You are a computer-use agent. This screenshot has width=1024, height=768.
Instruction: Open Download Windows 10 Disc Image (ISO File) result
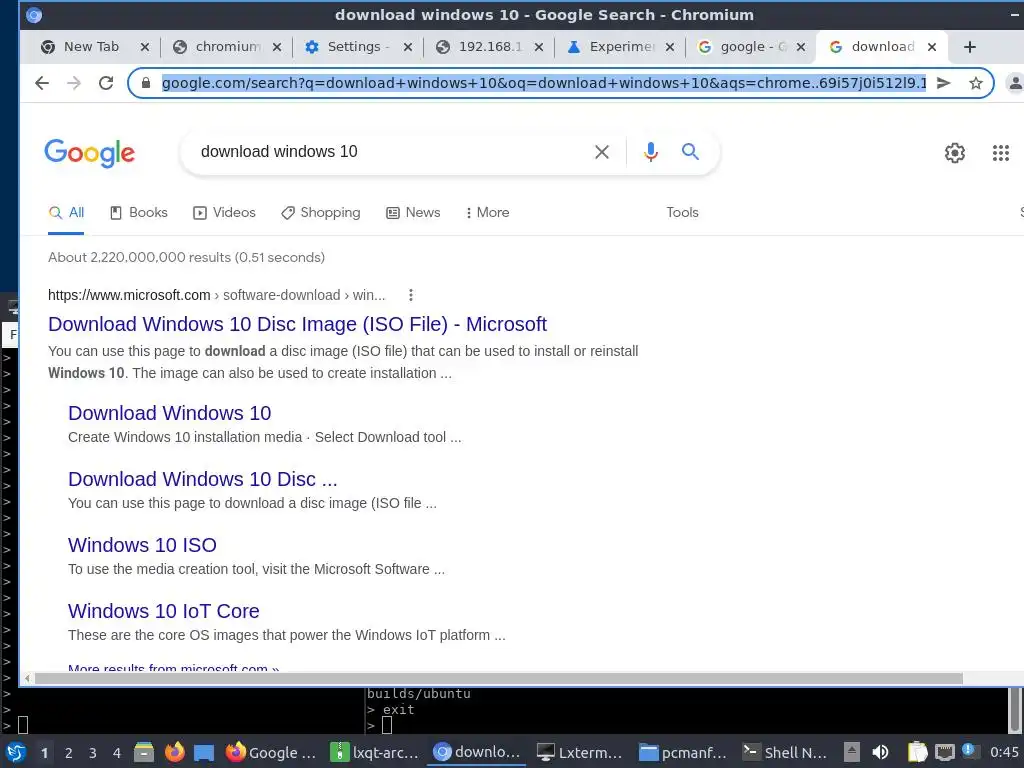coord(297,324)
